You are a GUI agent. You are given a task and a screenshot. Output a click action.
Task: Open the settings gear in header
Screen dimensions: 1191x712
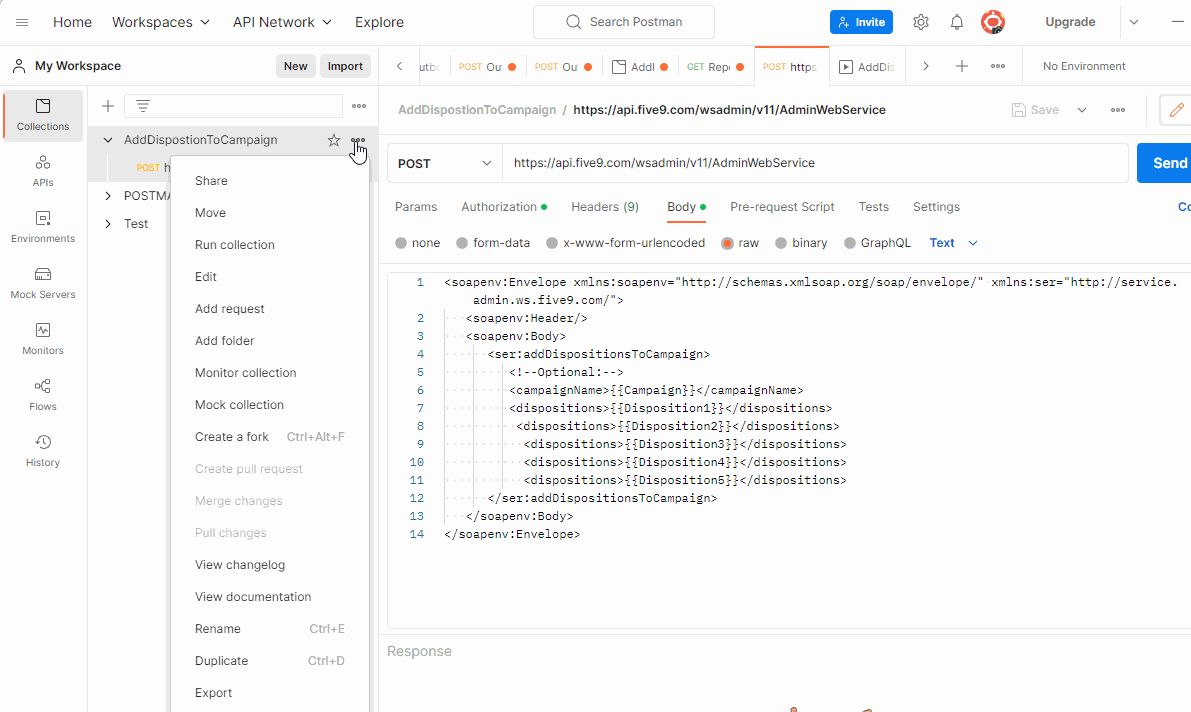tap(921, 22)
